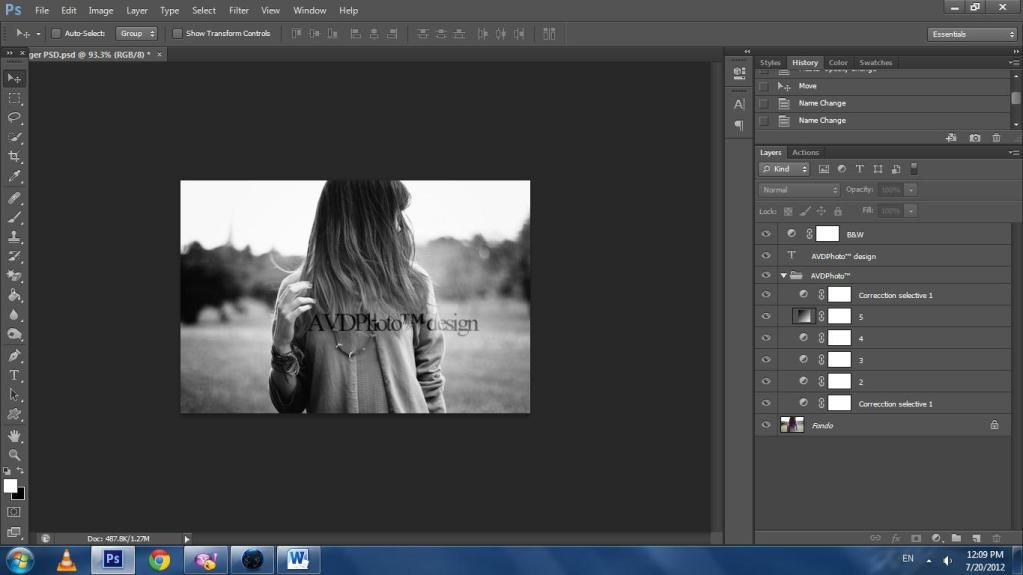The width and height of the screenshot is (1023, 575).
Task: Hide the B&W layer
Action: coord(766,234)
